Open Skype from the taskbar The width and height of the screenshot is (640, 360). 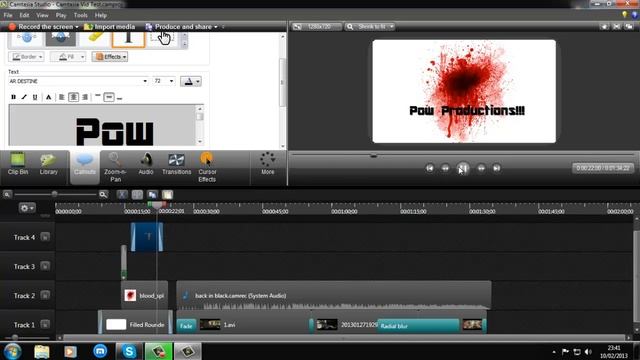pyautogui.click(x=129, y=351)
